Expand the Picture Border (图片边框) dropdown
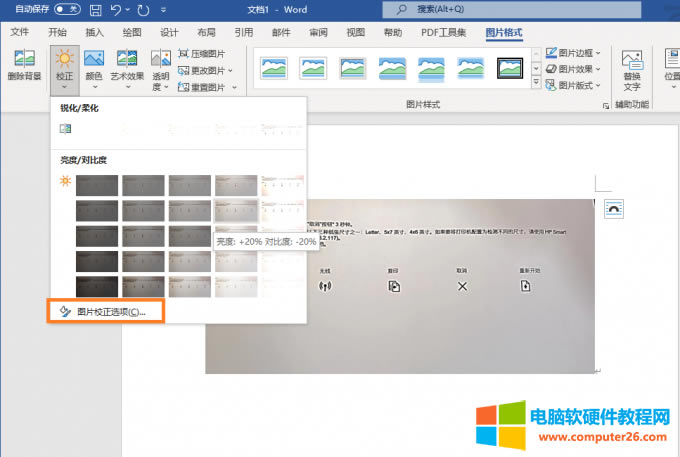 pos(573,53)
